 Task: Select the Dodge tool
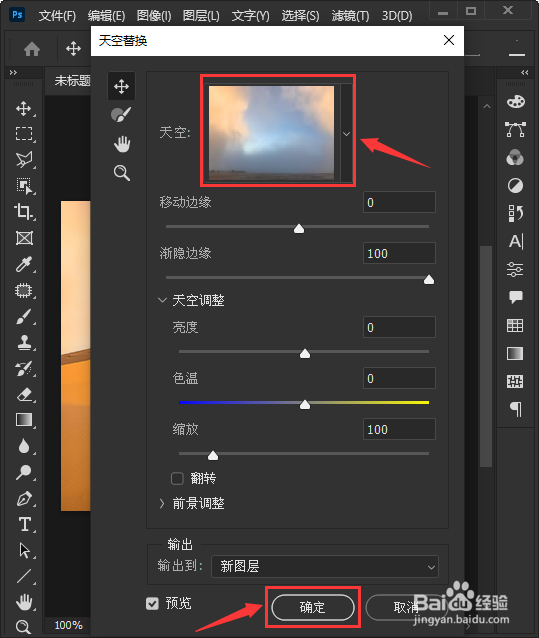pyautogui.click(x=24, y=472)
